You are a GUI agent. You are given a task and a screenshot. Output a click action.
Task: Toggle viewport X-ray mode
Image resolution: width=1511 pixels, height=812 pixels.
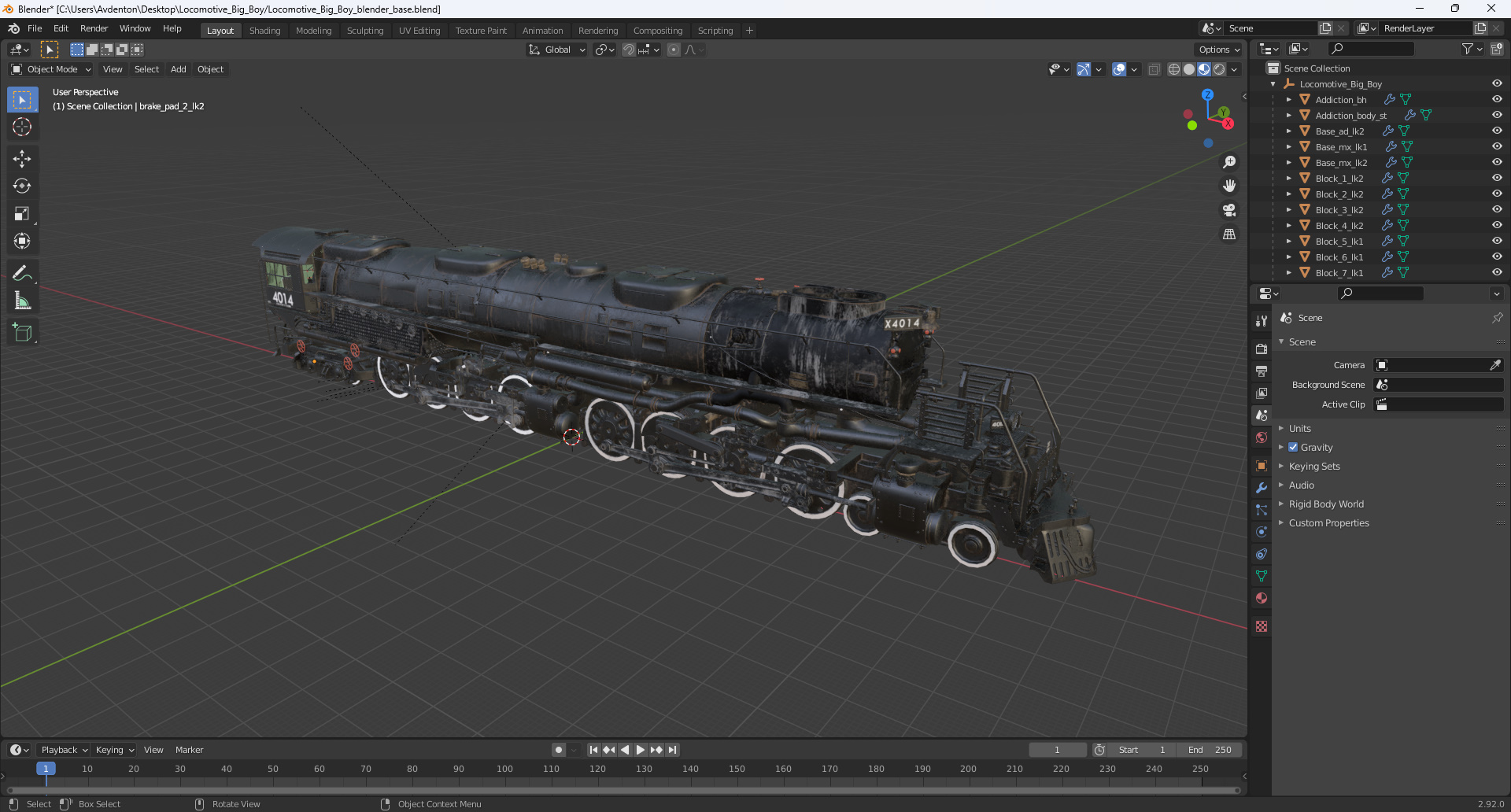(1154, 69)
